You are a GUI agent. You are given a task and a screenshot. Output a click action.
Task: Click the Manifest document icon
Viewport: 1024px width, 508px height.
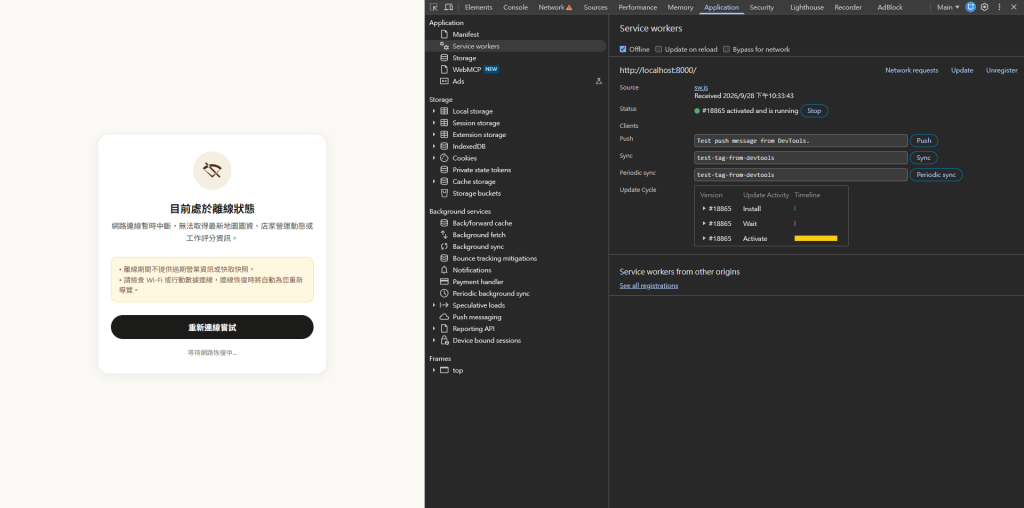[445, 34]
